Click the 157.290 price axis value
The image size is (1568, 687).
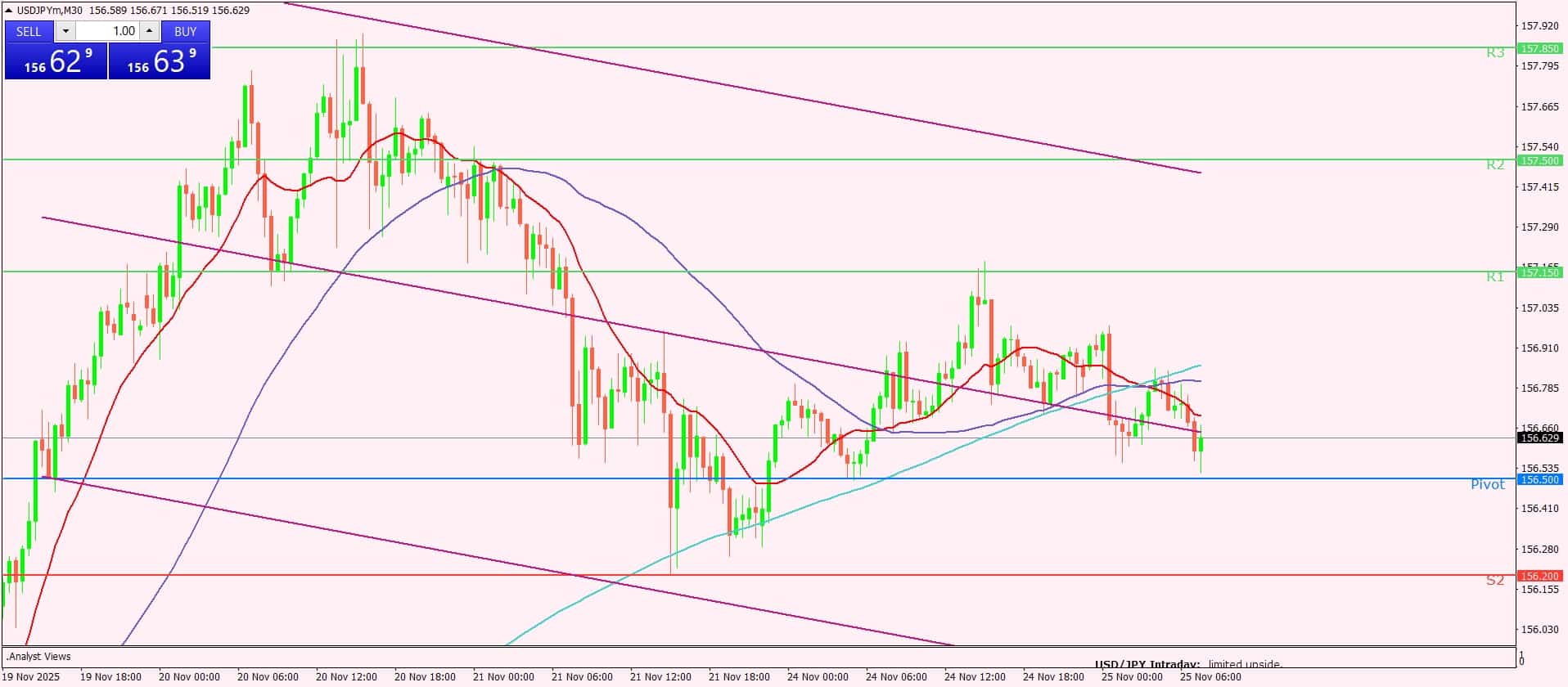[1539, 227]
